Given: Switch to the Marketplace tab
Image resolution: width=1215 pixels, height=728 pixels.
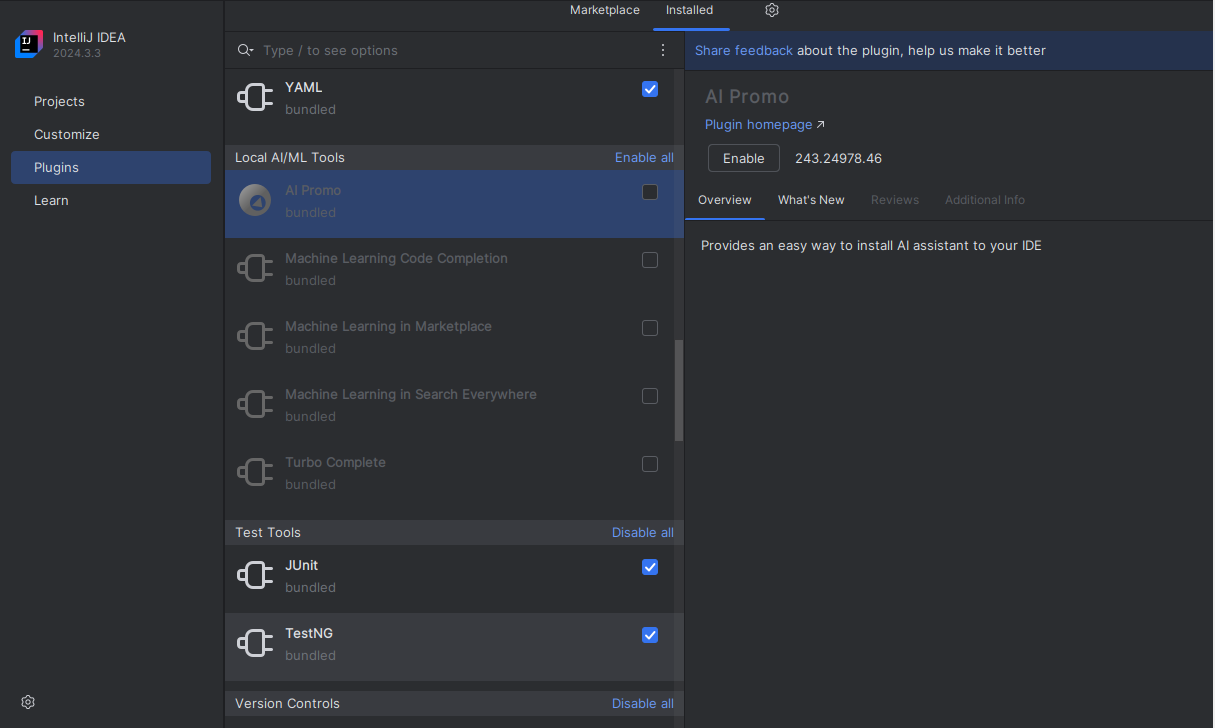Looking at the screenshot, I should (x=604, y=10).
